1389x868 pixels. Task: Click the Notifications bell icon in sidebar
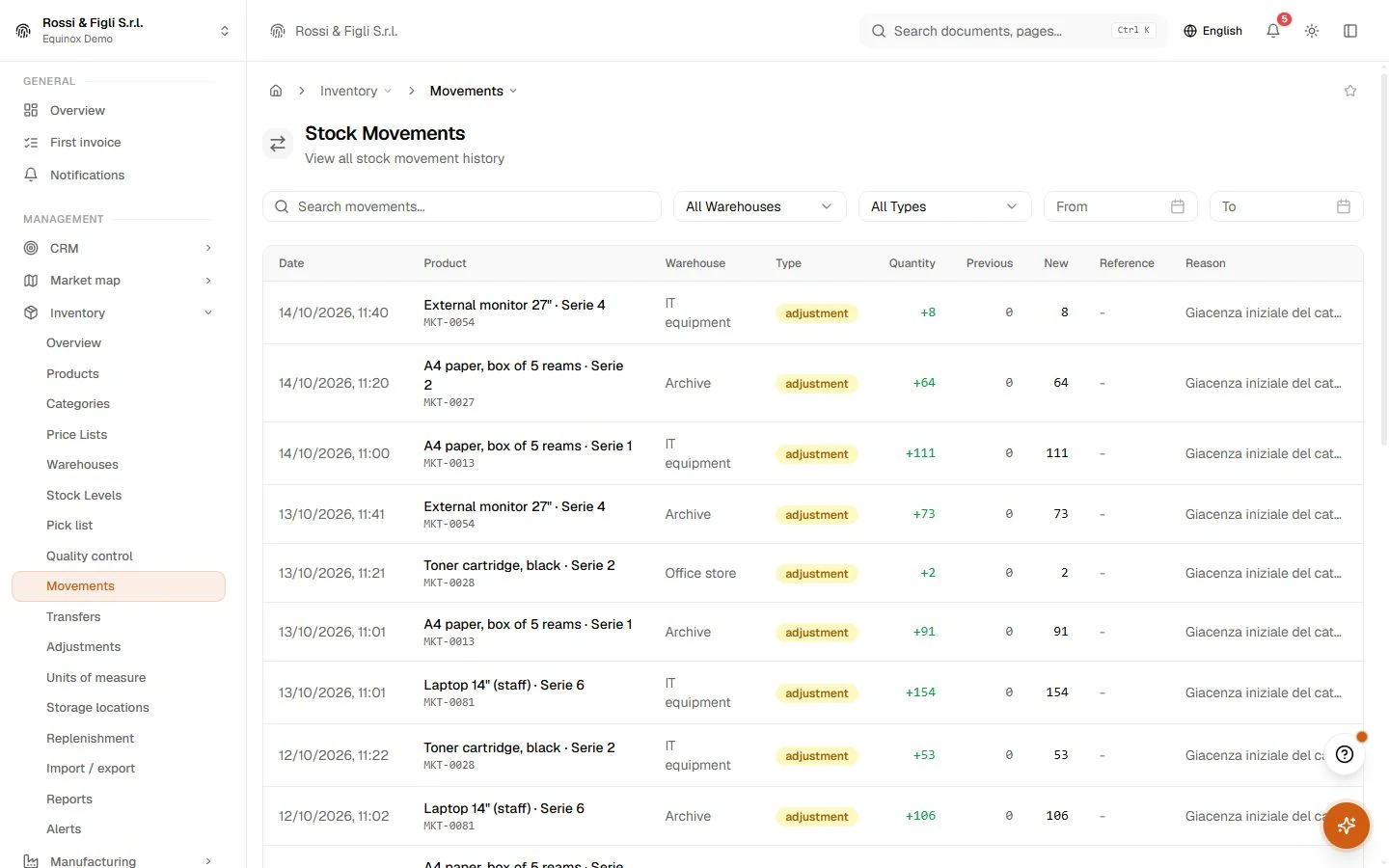pos(31,175)
